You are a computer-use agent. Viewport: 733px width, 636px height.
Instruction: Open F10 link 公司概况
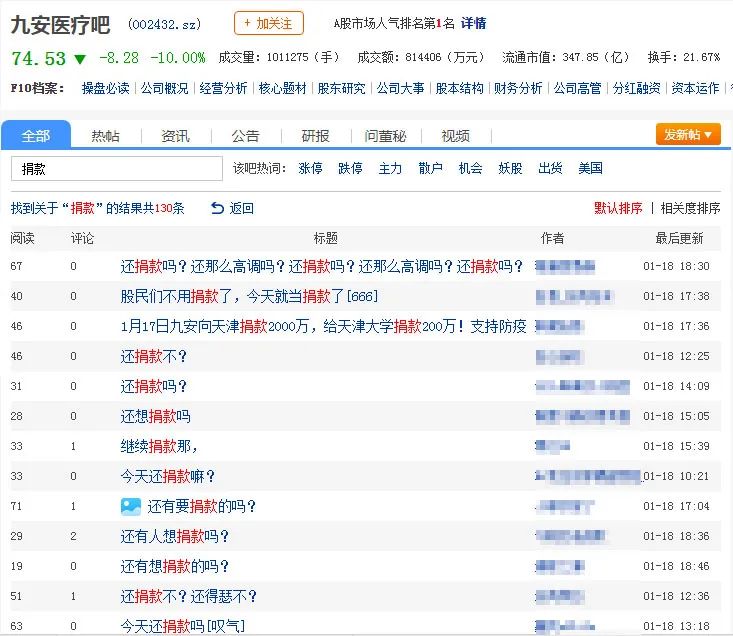click(x=165, y=88)
